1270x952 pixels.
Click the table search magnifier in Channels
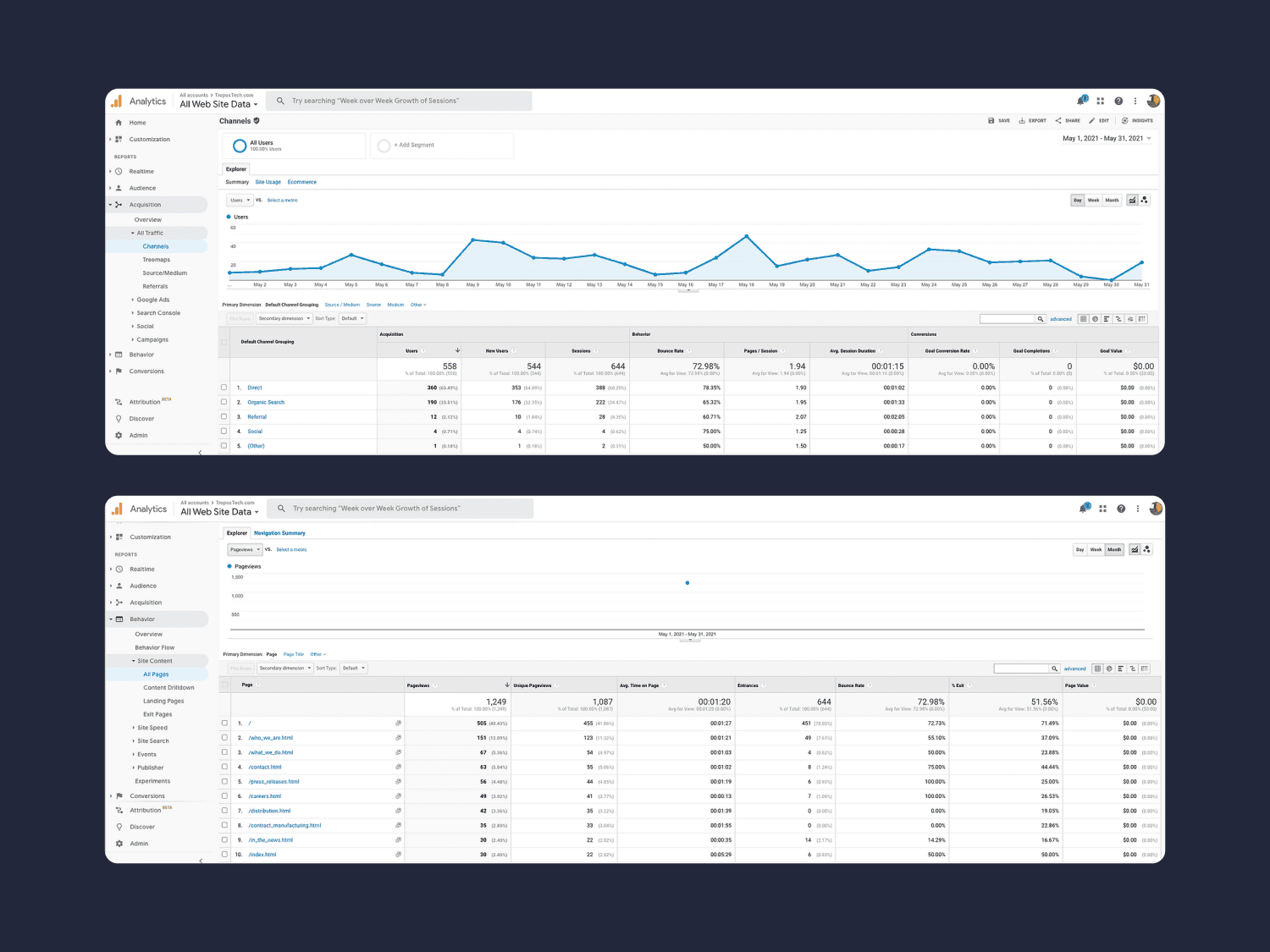(1041, 319)
